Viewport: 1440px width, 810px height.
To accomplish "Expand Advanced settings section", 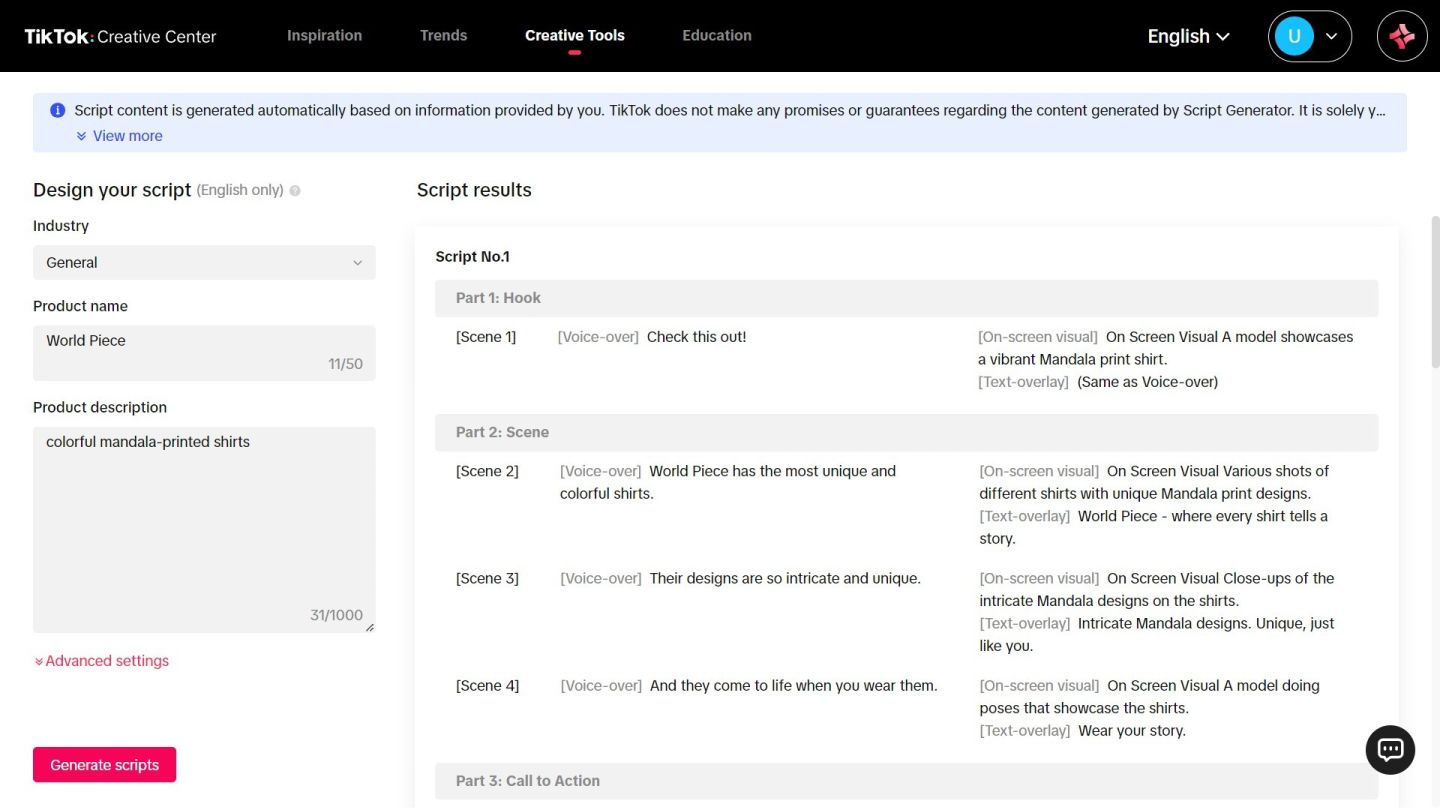I will pos(102,661).
